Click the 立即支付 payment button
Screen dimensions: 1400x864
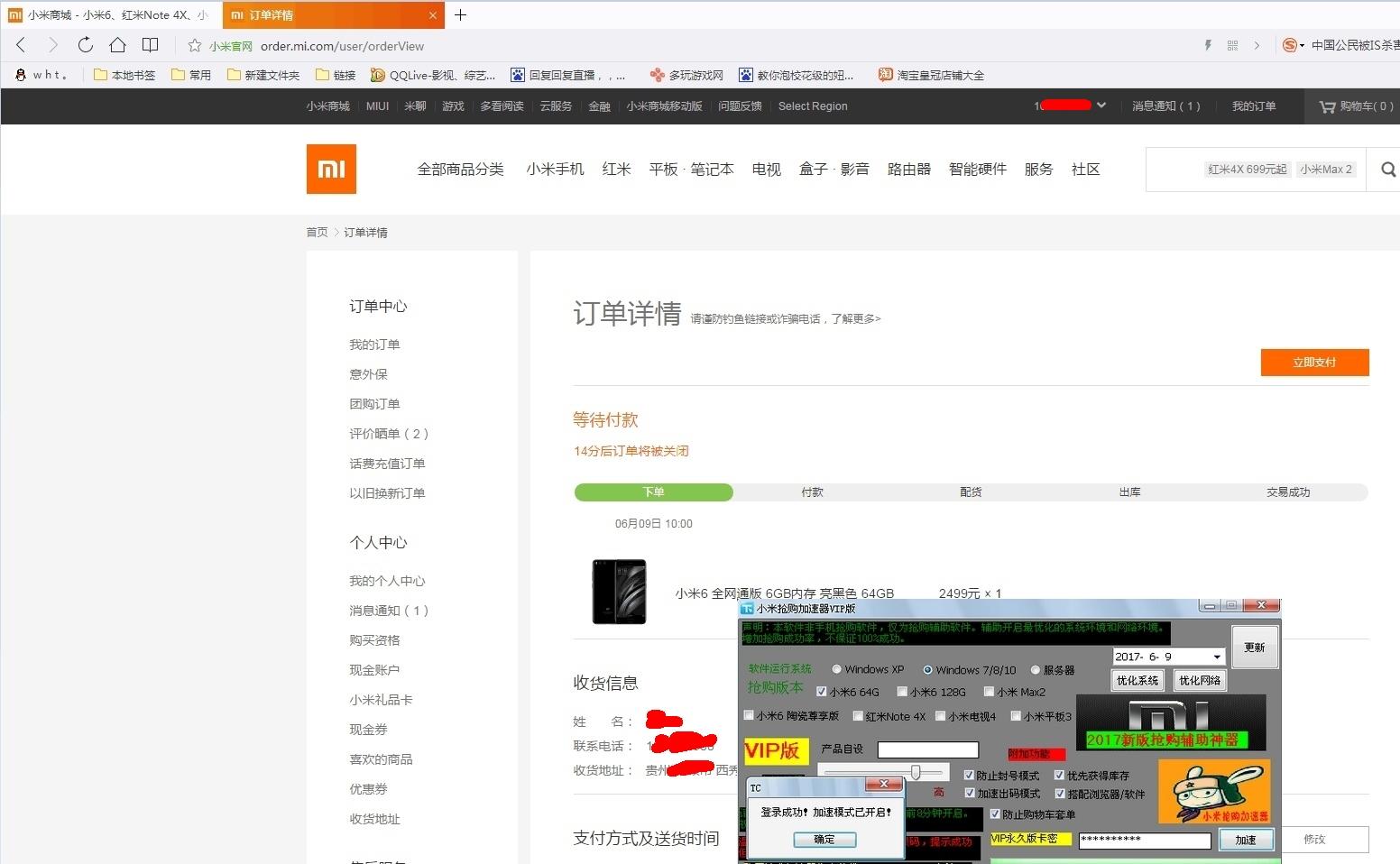point(1314,363)
